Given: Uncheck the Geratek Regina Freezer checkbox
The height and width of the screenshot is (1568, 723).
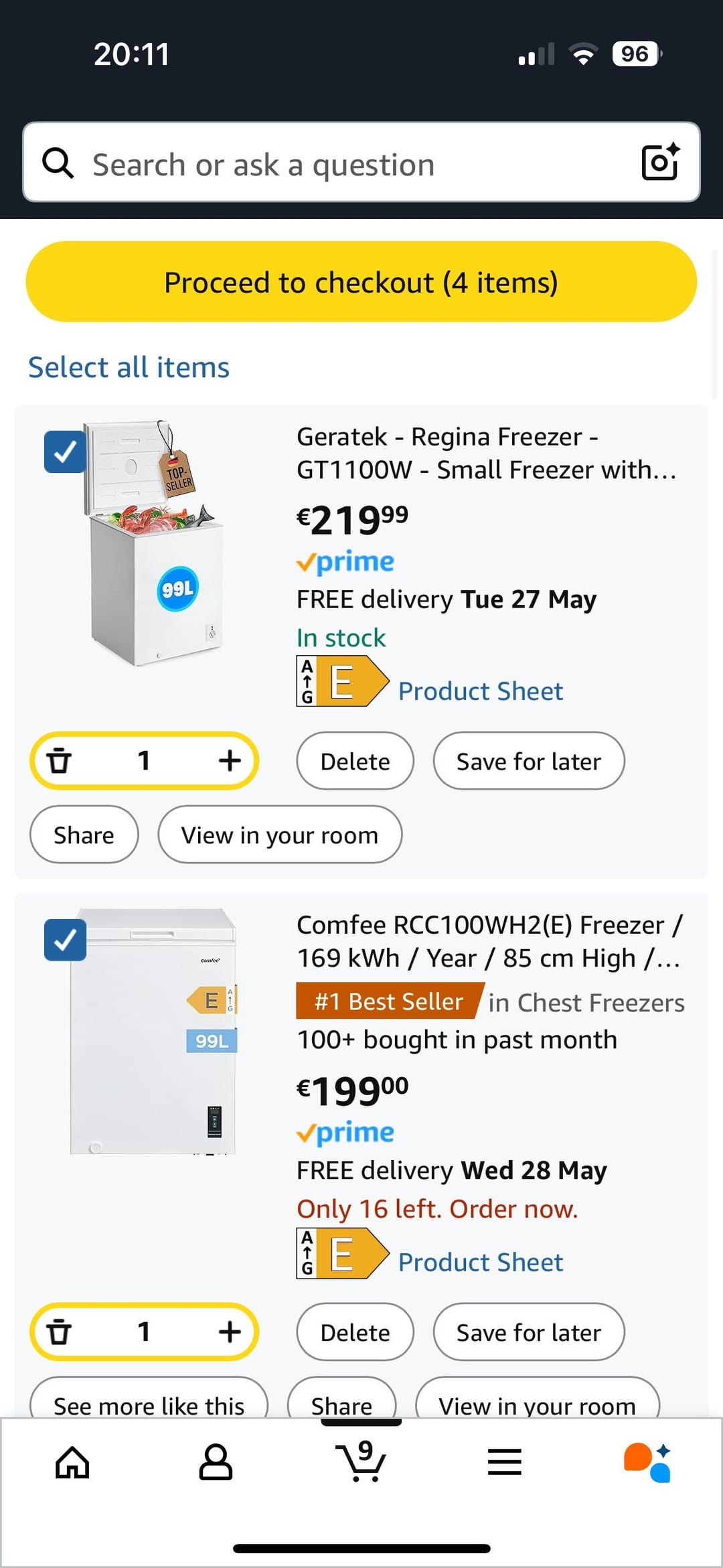Looking at the screenshot, I should [x=65, y=452].
